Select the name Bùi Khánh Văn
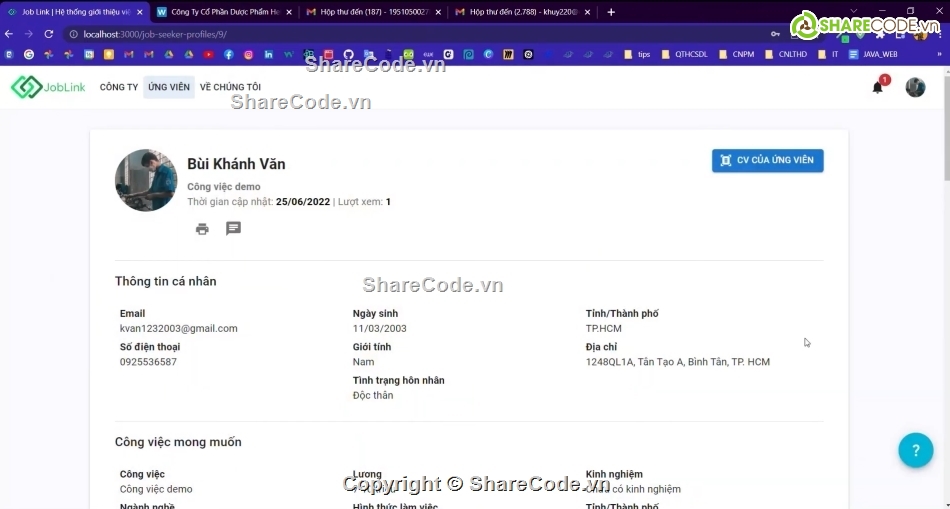This screenshot has width=950, height=509. (236, 164)
